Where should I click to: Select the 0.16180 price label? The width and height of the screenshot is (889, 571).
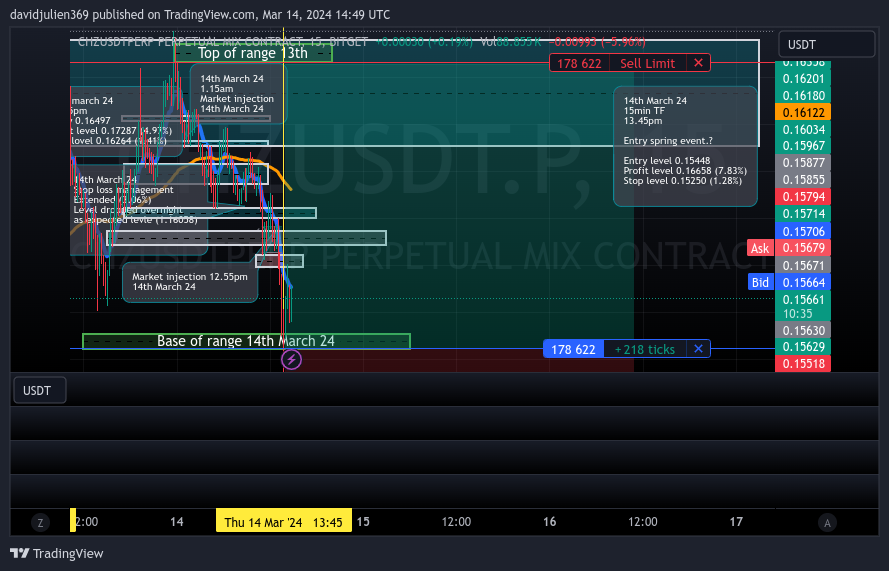click(803, 95)
